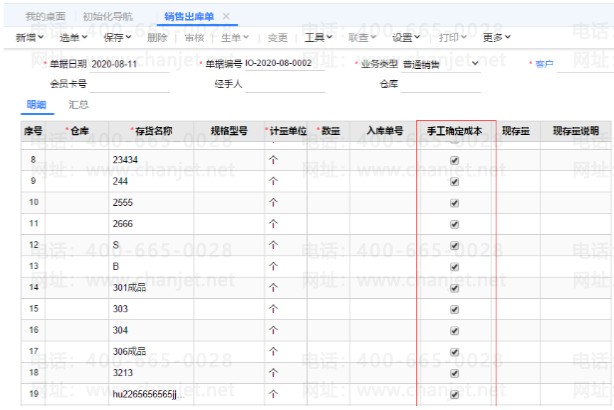Toggle 手工确定成本 checkbox for row 14
Image resolution: width=614 pixels, height=410 pixels.
point(455,288)
